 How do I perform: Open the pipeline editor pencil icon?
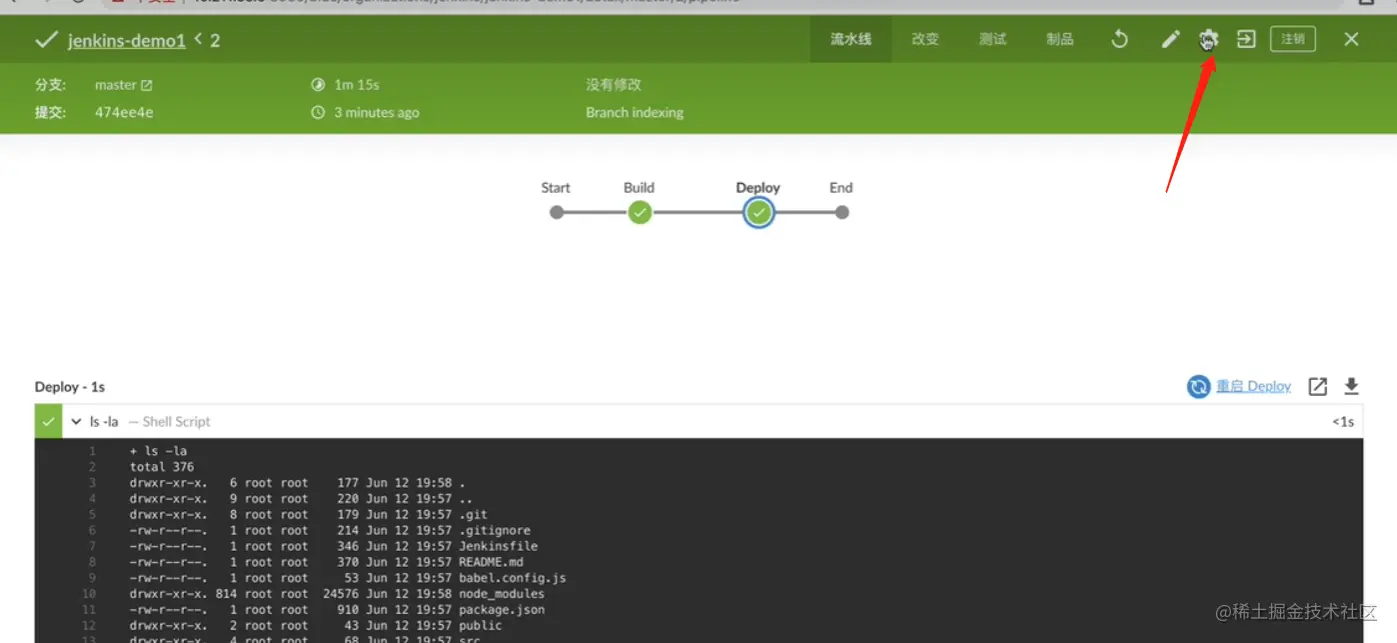click(1170, 39)
